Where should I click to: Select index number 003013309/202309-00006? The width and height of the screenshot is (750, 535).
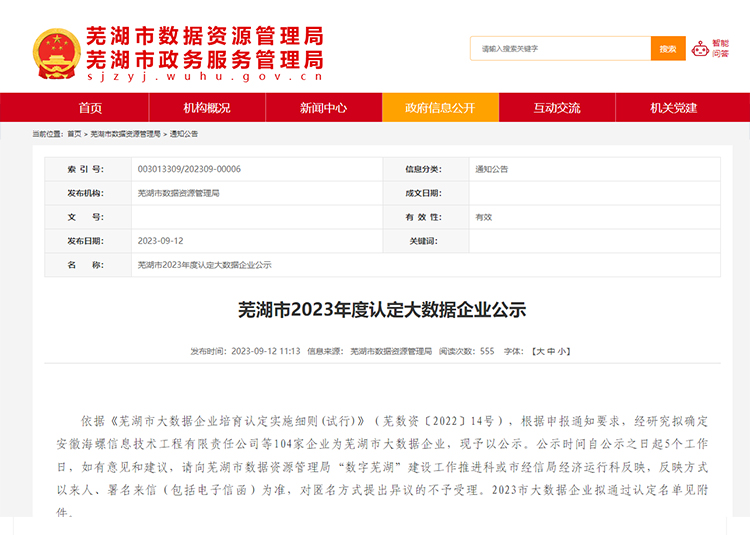point(189,169)
